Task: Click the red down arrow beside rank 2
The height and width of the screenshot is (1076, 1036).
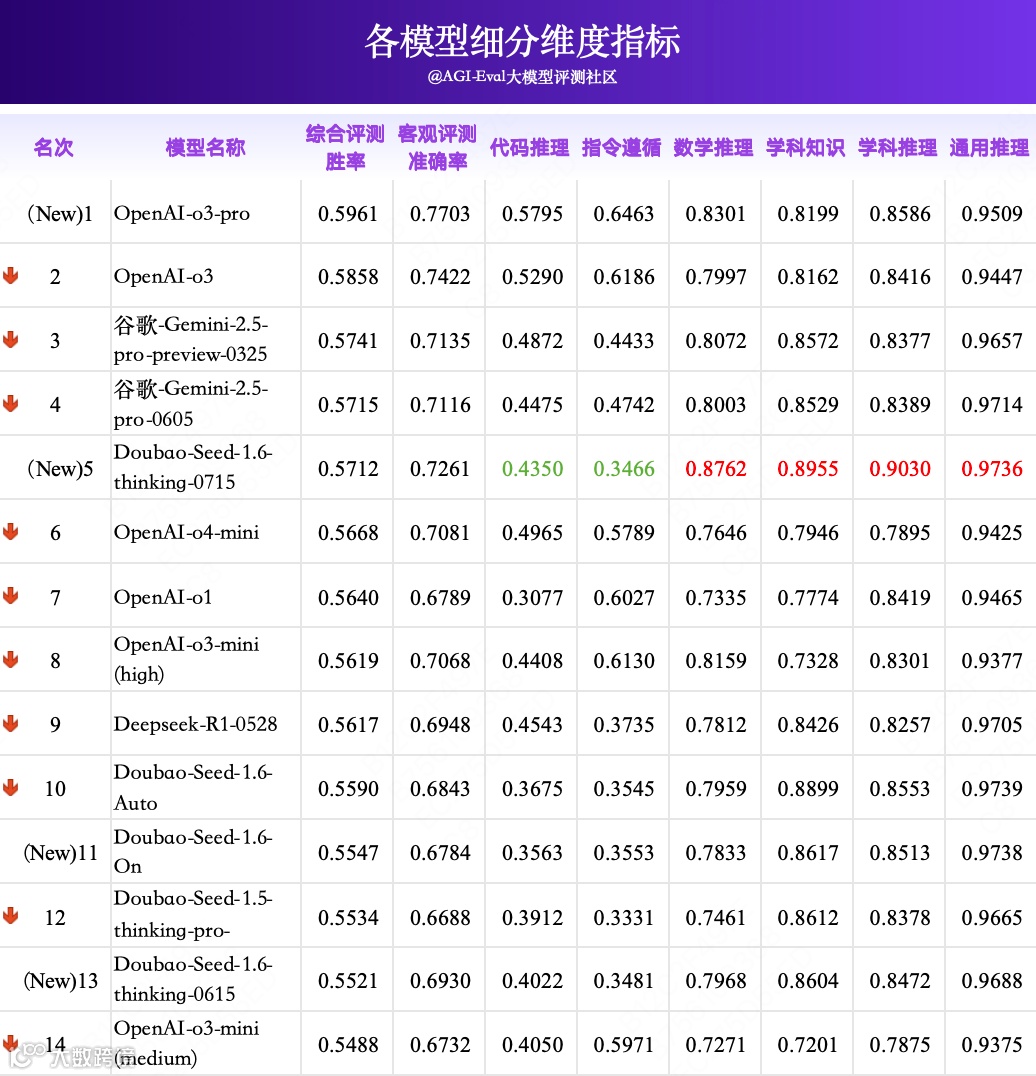Action: coord(10,276)
